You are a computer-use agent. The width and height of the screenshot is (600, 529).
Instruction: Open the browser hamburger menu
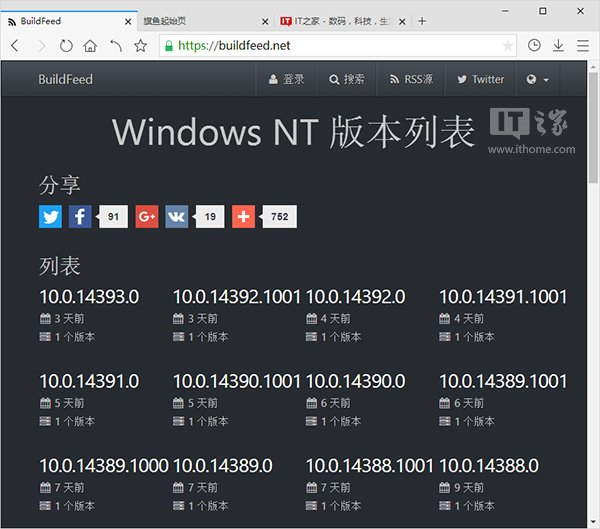click(x=583, y=45)
